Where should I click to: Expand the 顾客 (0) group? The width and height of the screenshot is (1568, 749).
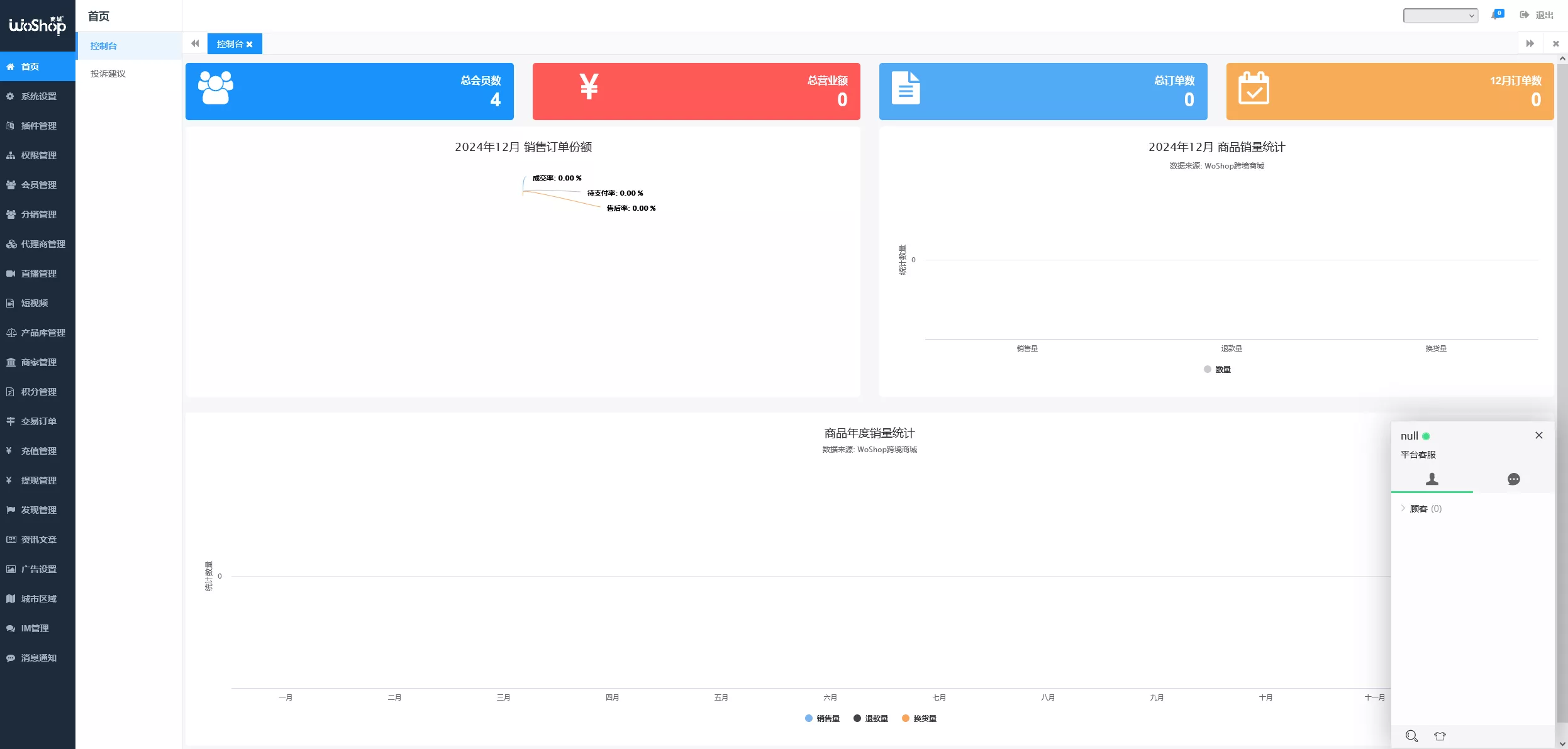pos(1419,509)
